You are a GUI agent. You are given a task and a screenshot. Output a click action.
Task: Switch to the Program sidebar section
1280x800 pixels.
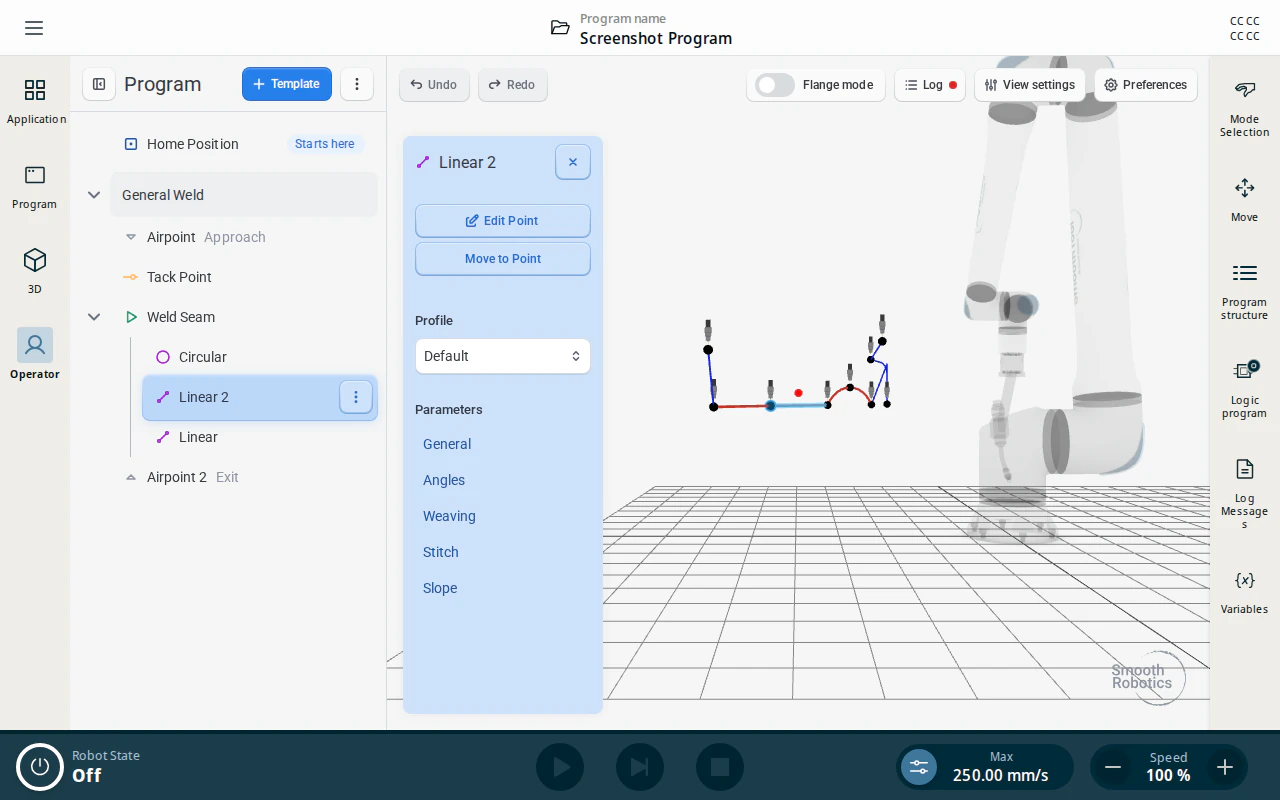coord(35,187)
